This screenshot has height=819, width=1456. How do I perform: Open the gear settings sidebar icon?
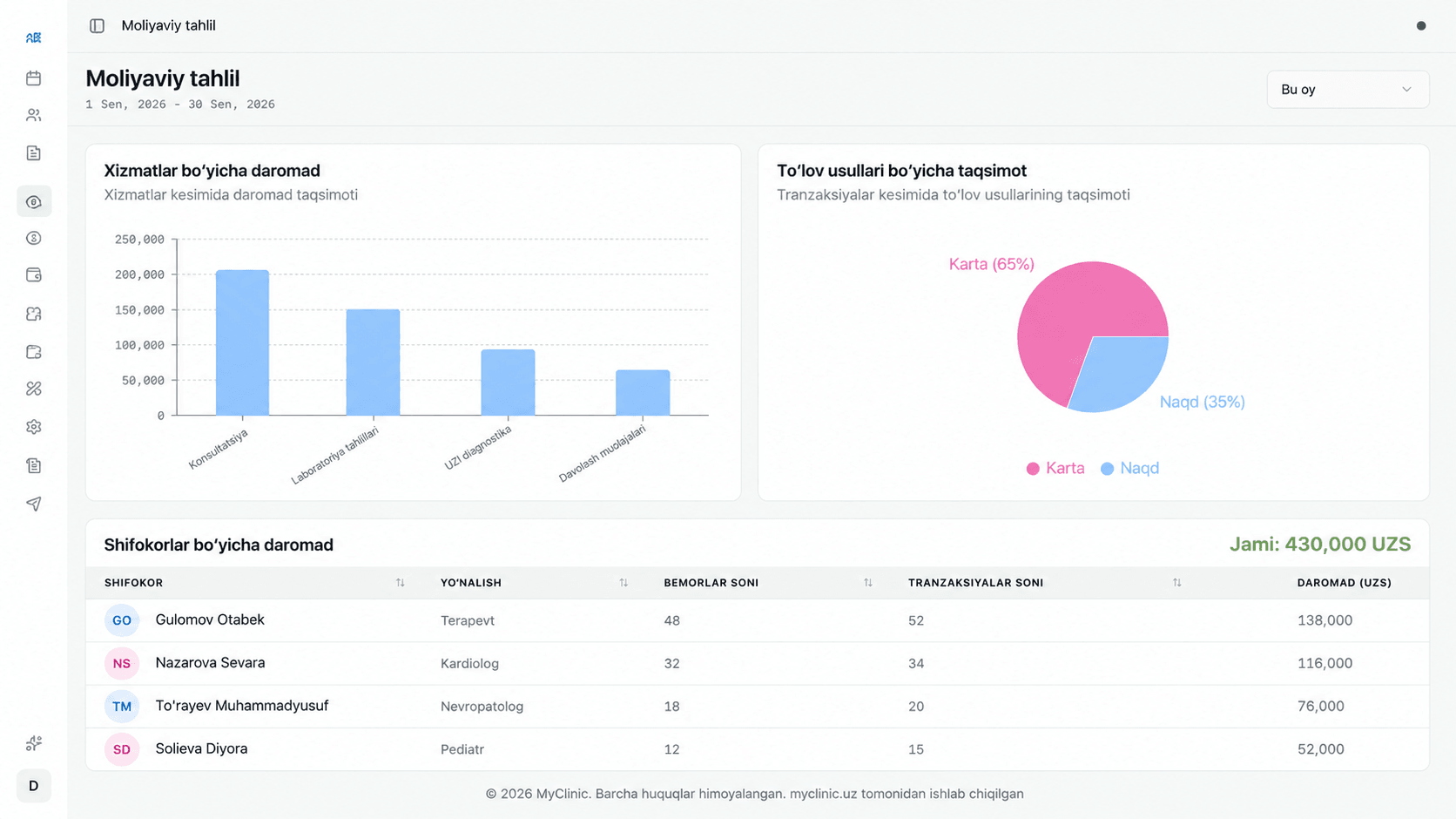33,427
